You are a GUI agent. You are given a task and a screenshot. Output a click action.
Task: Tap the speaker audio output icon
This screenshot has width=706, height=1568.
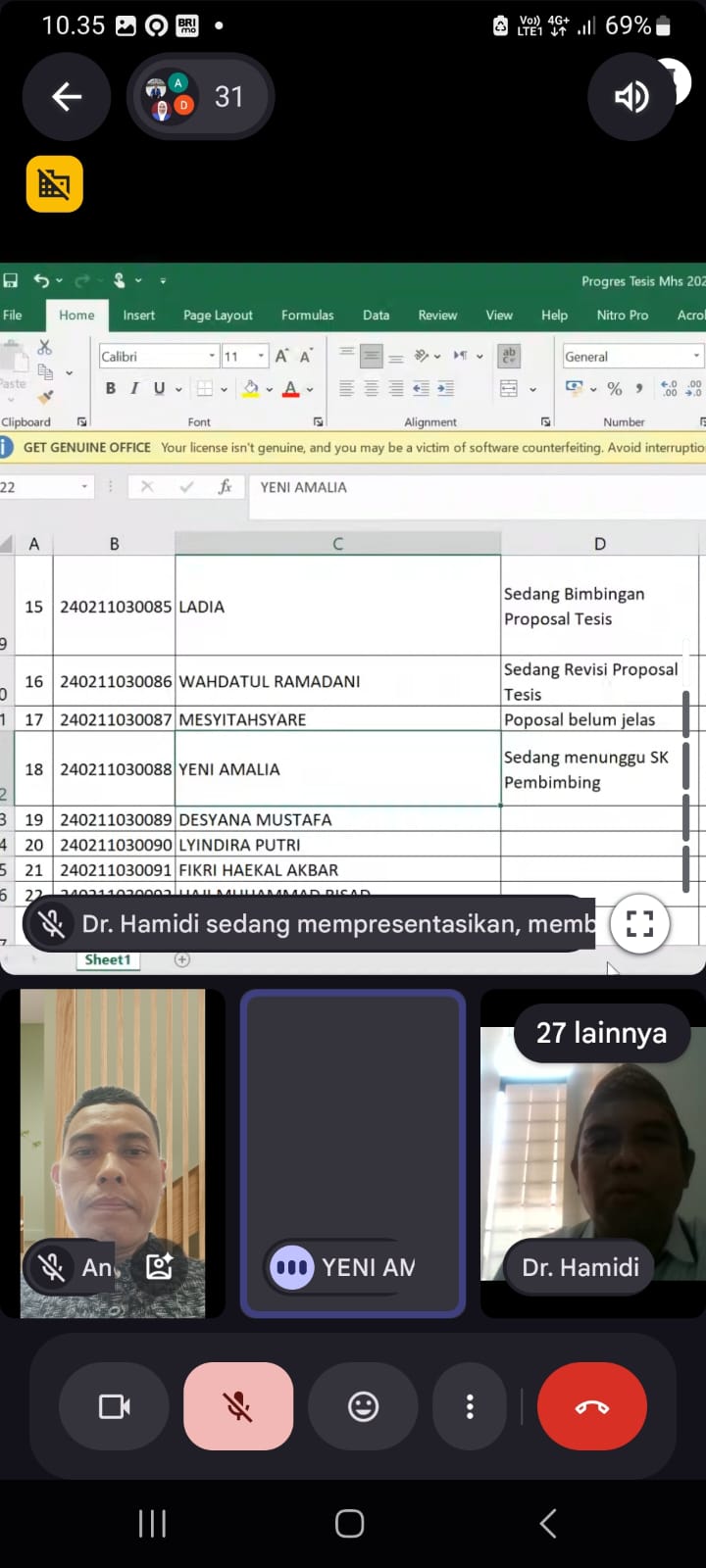tap(631, 97)
